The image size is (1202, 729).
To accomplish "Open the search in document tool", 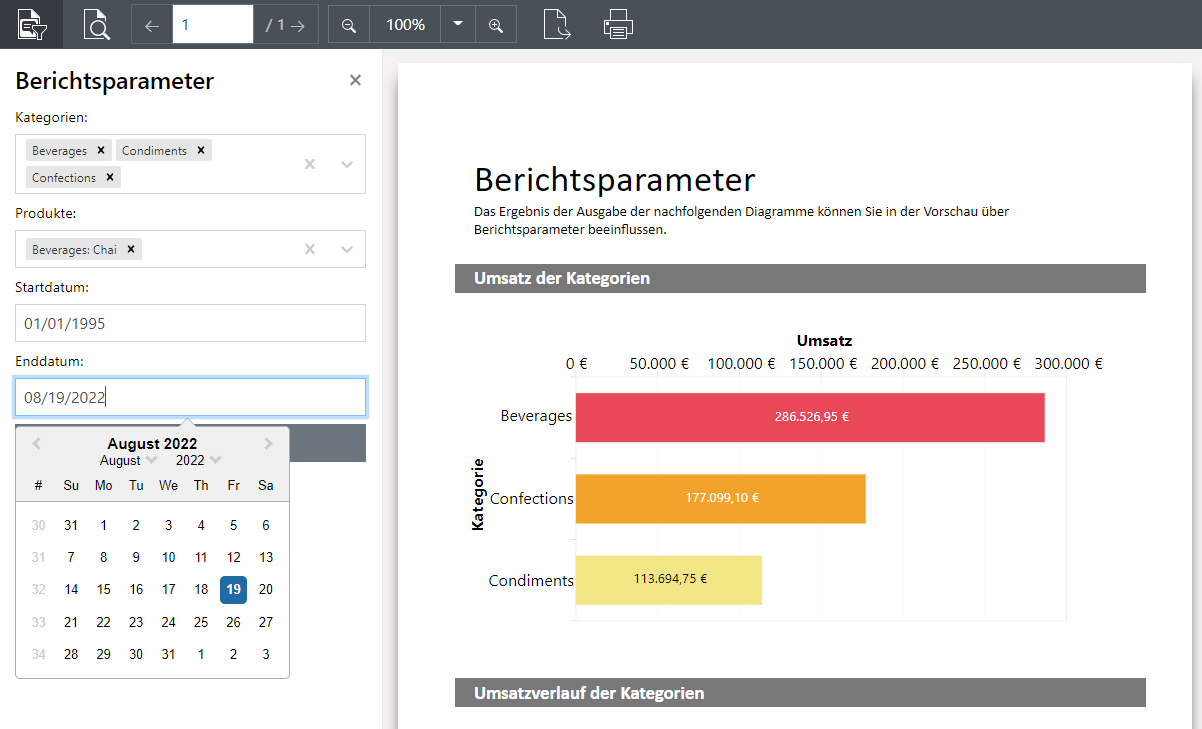I will tap(96, 24).
